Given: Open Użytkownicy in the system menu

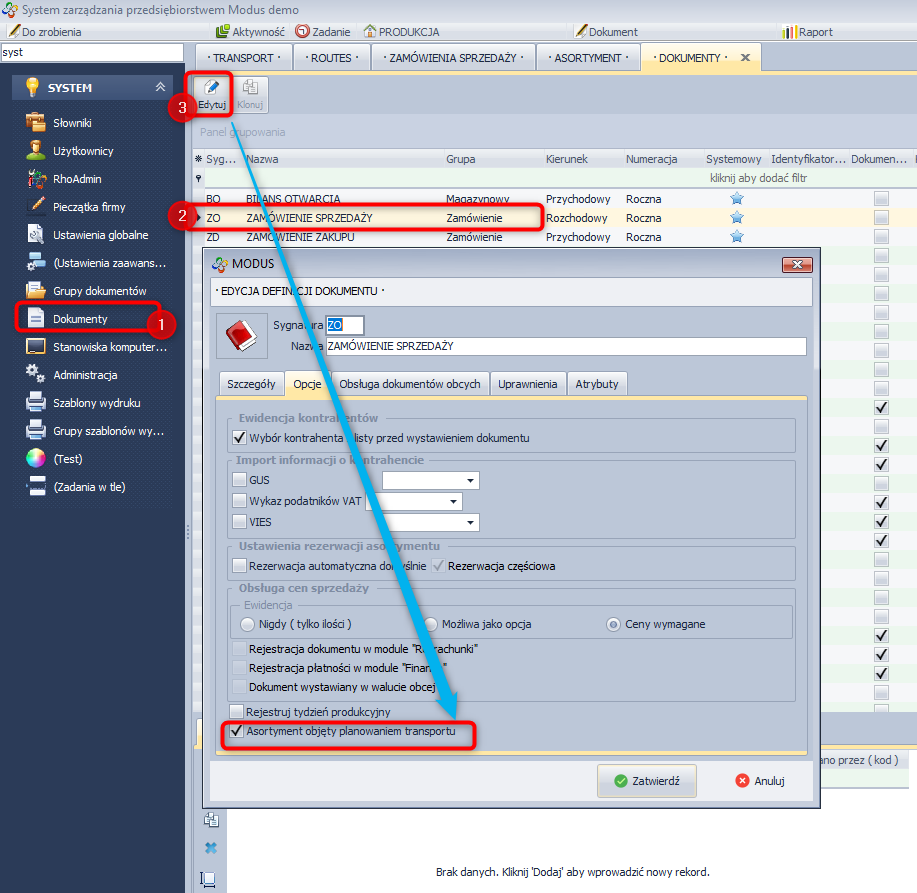Looking at the screenshot, I should click(x=83, y=151).
